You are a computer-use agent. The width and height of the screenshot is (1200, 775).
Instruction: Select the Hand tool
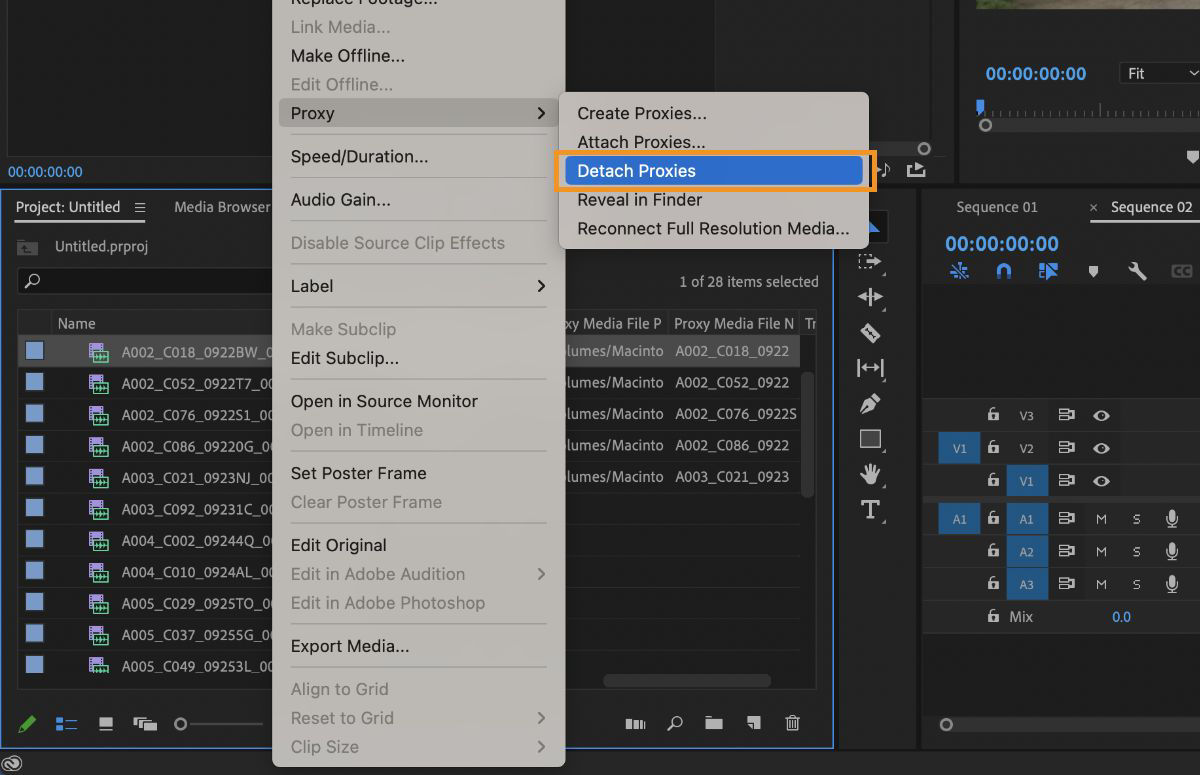pyautogui.click(x=869, y=474)
